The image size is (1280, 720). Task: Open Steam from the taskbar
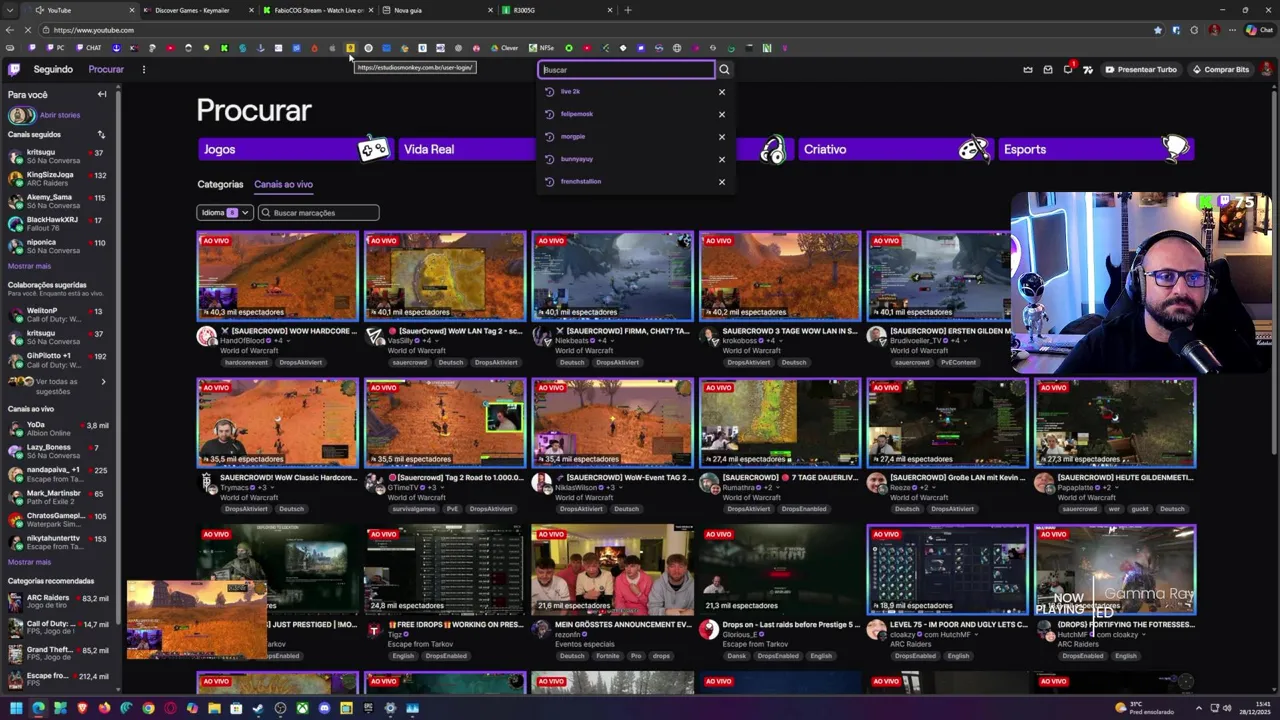(258, 708)
